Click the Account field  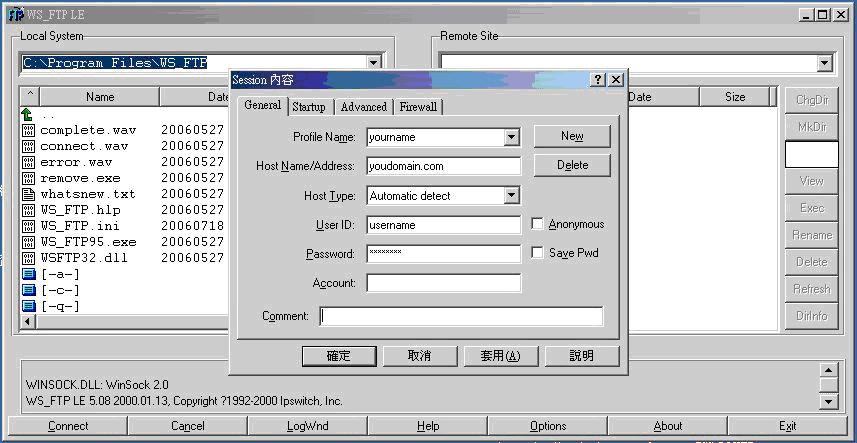[444, 283]
